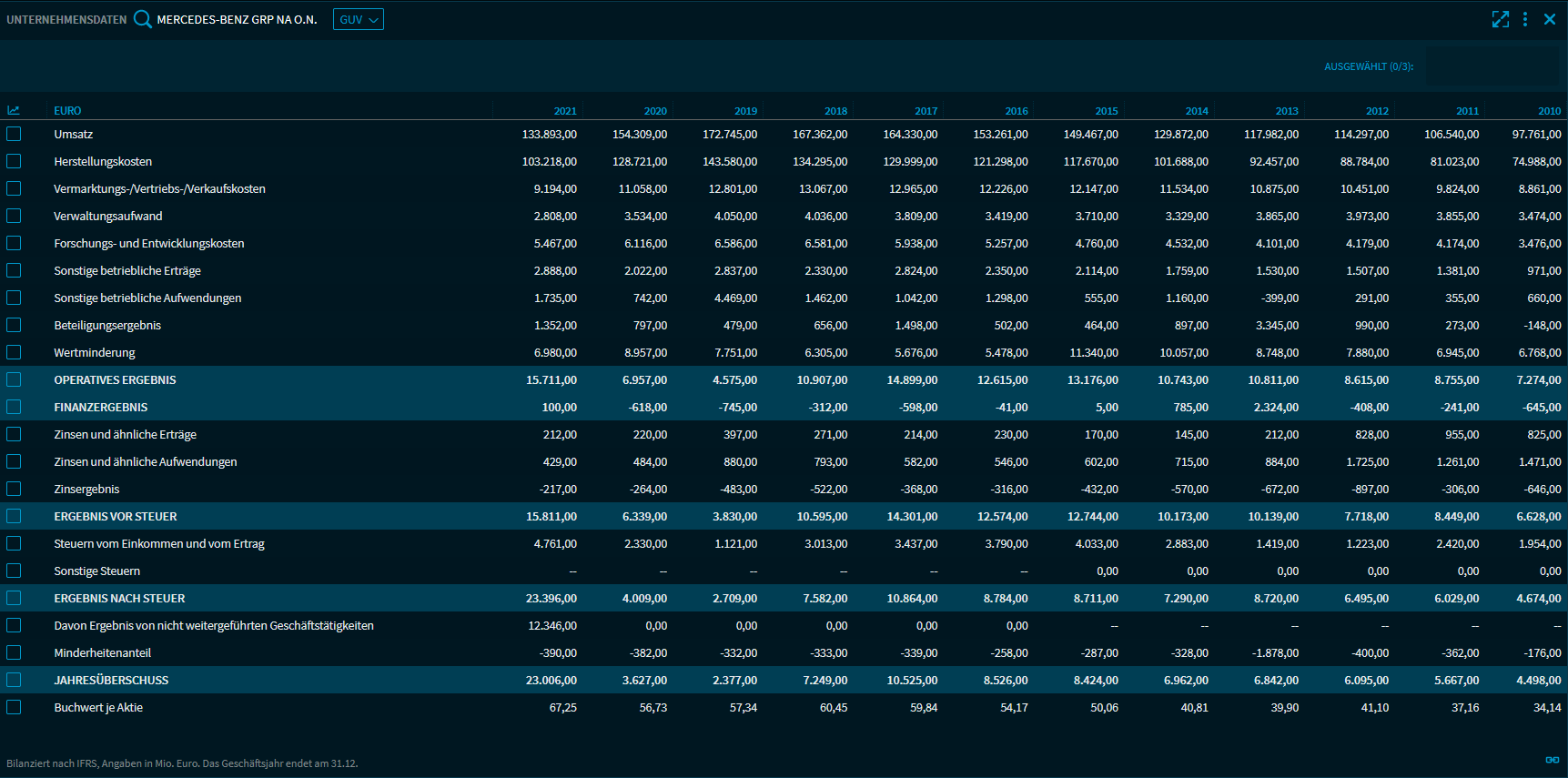1568x778 pixels.
Task: Toggle the Buchwert je Aktie checkbox
Action: coord(14,707)
